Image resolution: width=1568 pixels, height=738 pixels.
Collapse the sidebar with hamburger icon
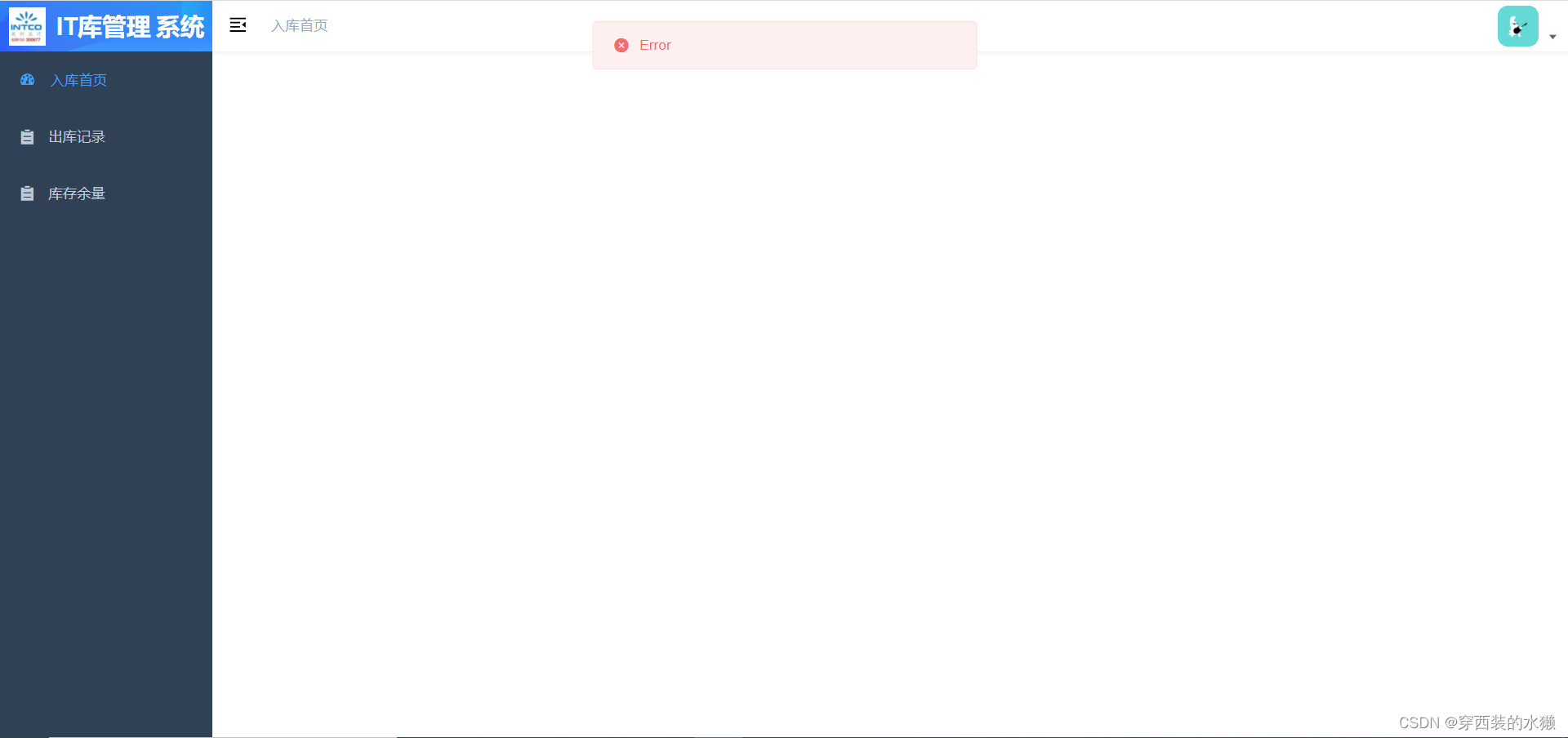click(x=238, y=25)
